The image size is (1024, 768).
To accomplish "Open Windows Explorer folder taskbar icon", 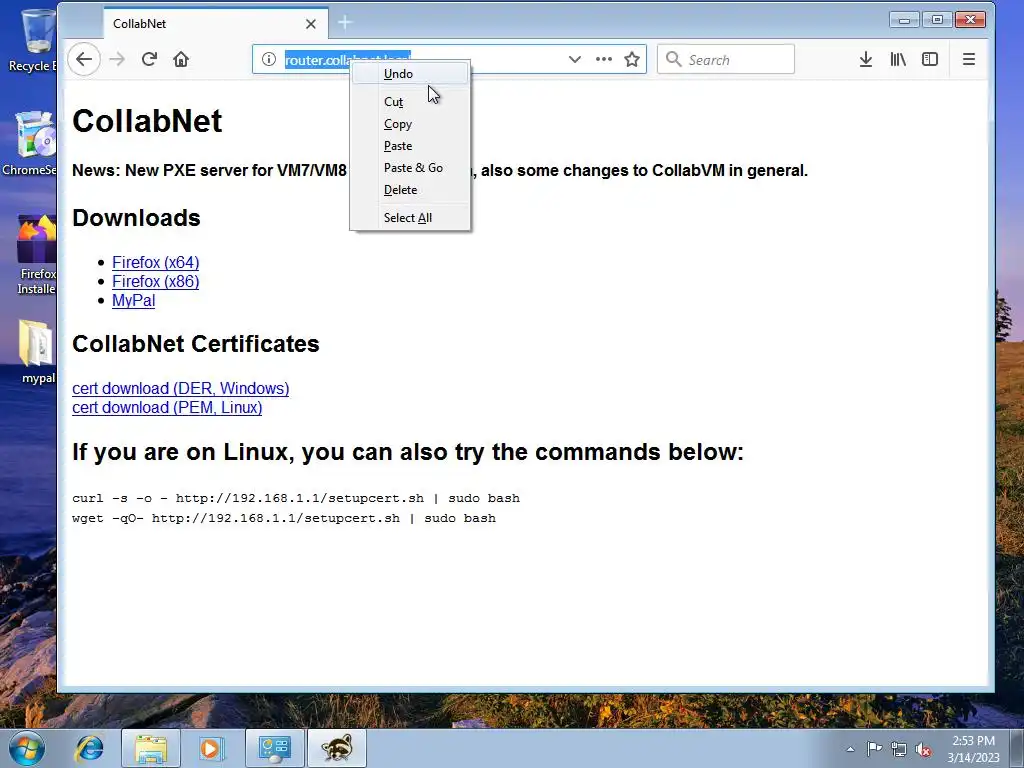I will [150, 748].
